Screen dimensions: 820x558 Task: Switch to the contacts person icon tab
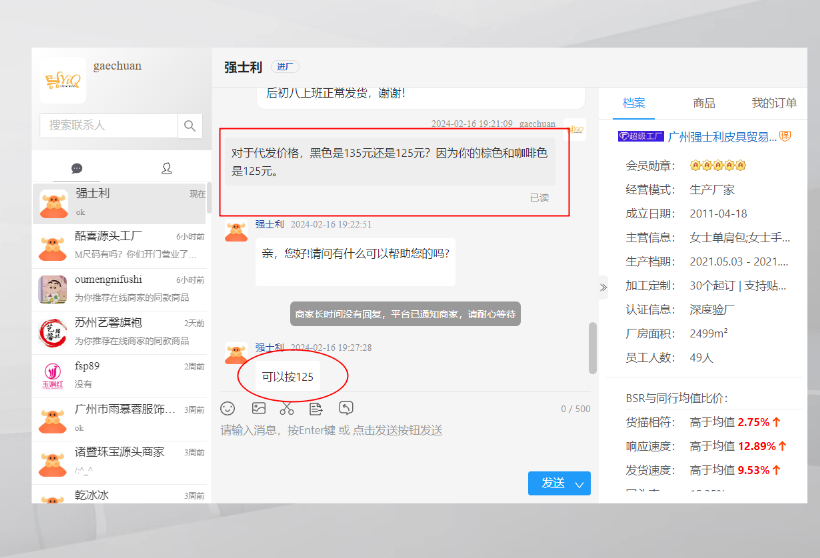[x=166, y=168]
